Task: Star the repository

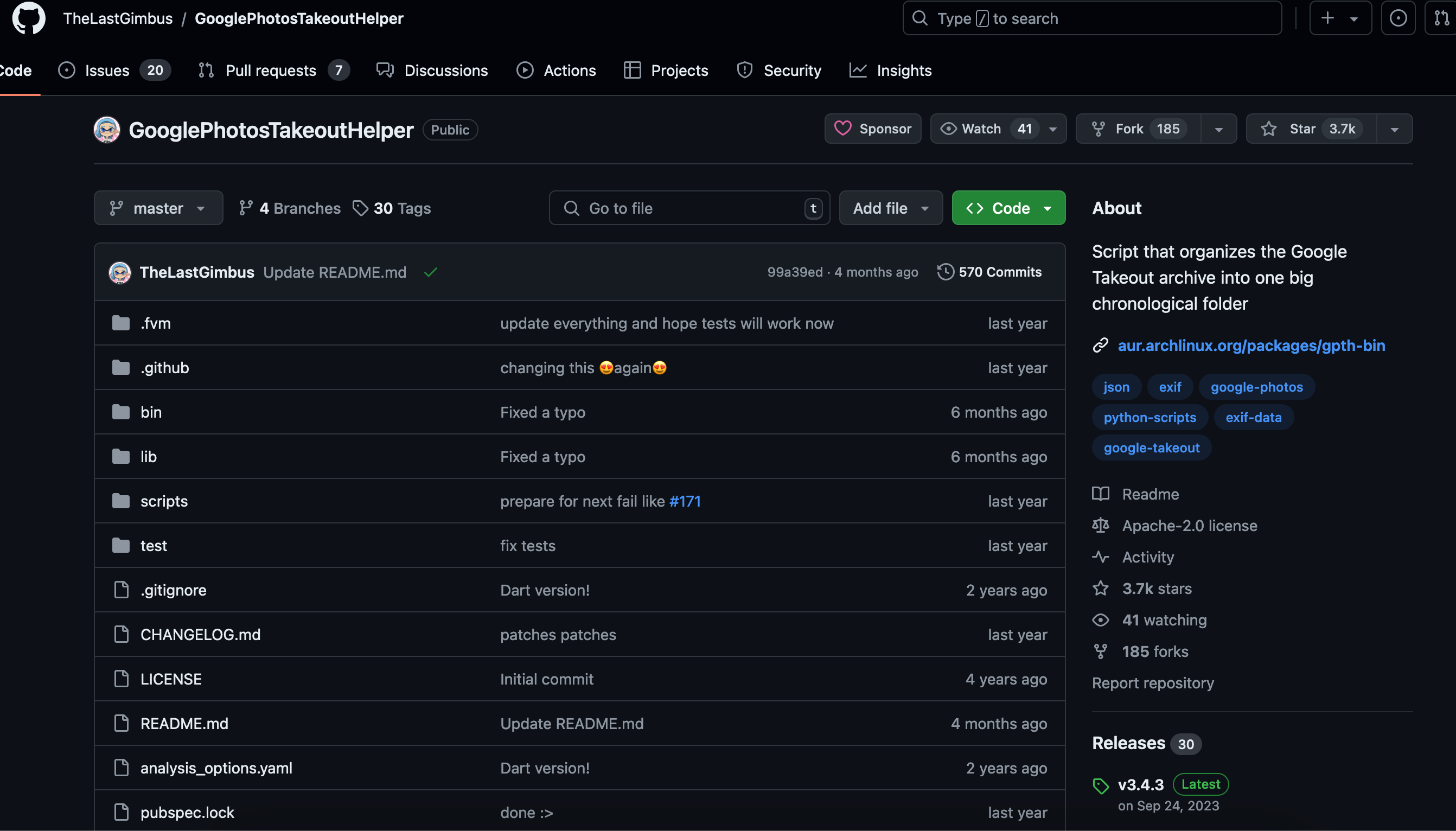Action: [x=1311, y=129]
